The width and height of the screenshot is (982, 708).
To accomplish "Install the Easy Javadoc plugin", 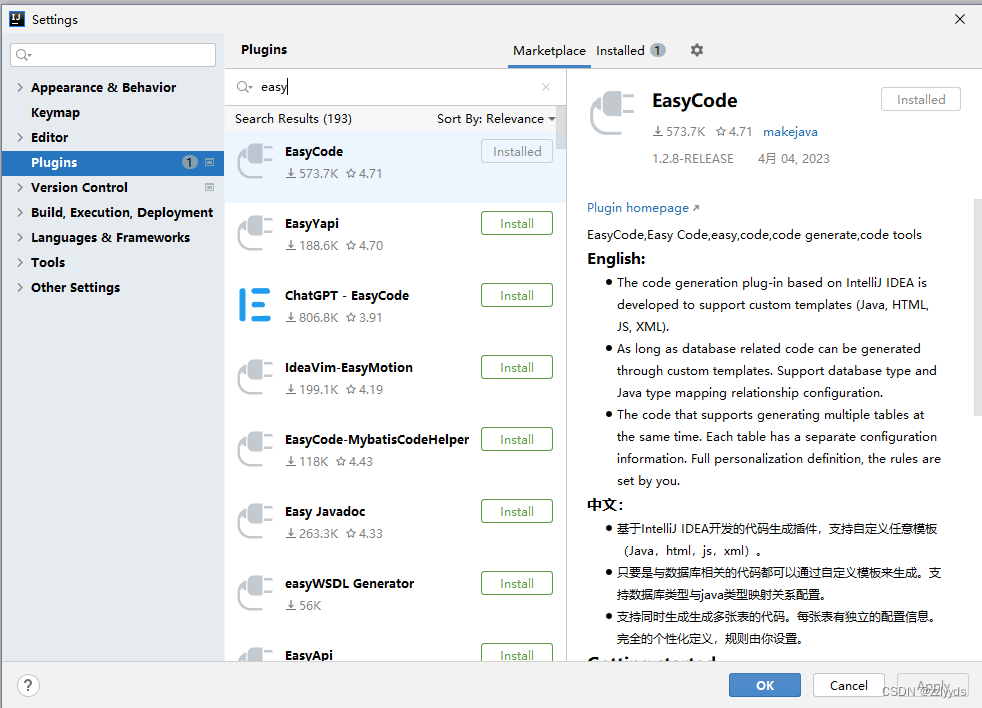I will pyautogui.click(x=516, y=510).
